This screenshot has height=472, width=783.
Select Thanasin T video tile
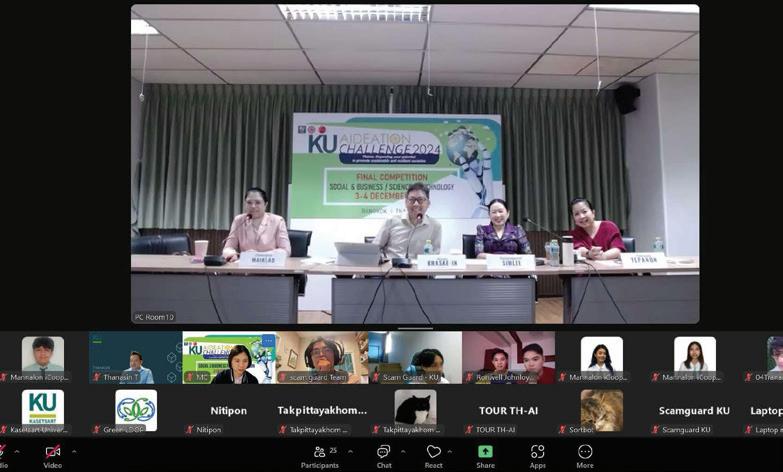pyautogui.click(x=135, y=358)
